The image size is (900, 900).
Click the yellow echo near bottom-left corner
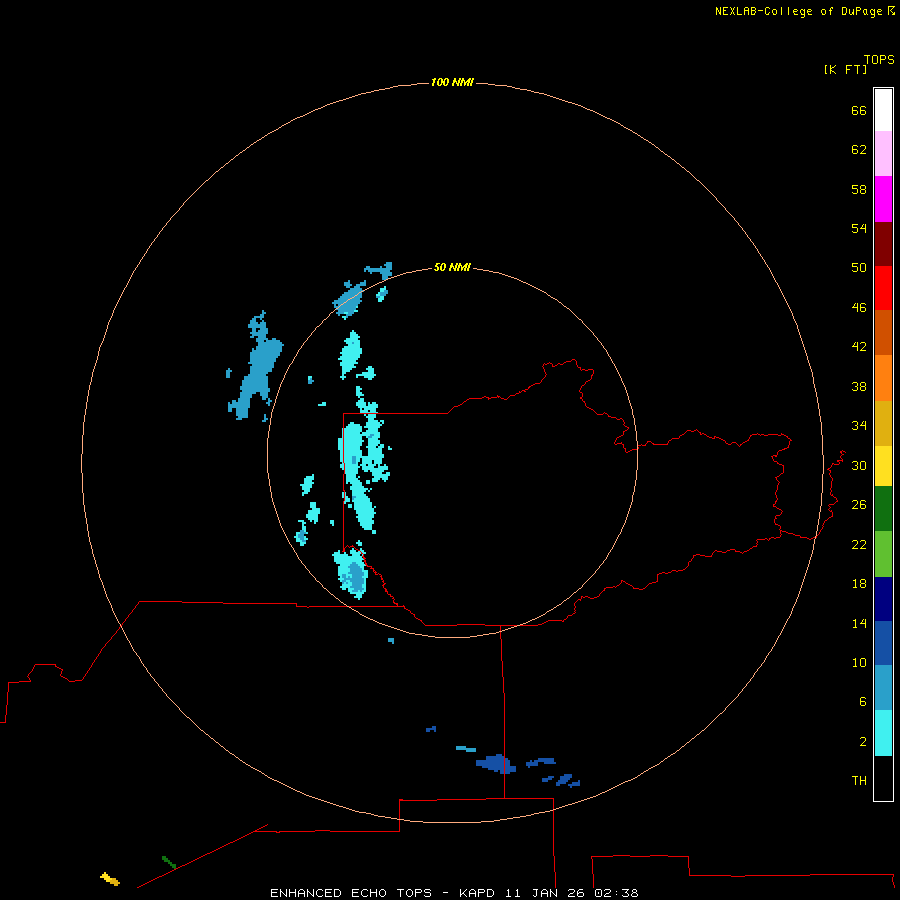pos(110,879)
